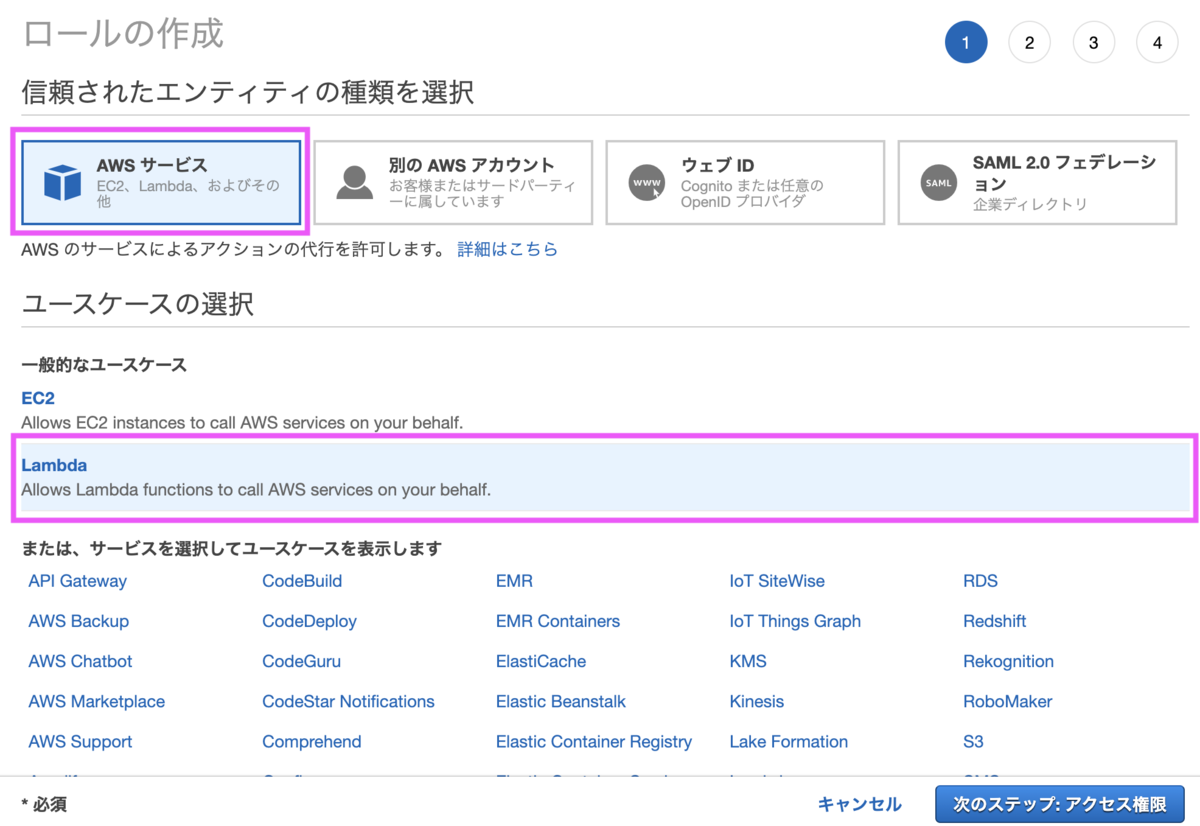Viewport: 1200px width, 826px height.
Task: Click the heading 一般的なユースケース
Action: (104, 365)
